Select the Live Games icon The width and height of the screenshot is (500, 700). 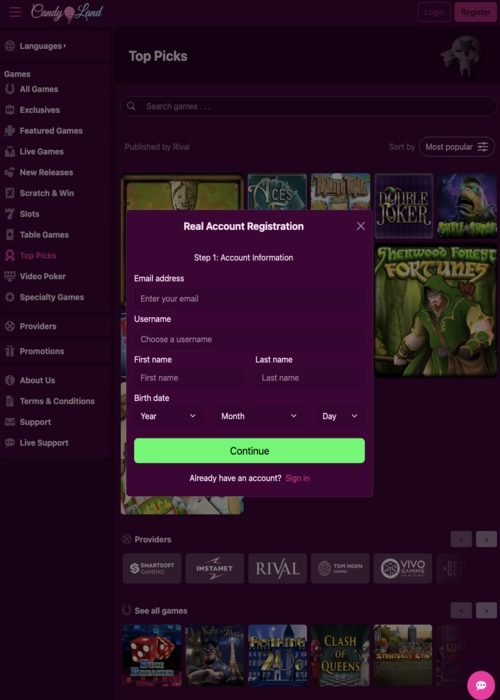click(x=10, y=151)
